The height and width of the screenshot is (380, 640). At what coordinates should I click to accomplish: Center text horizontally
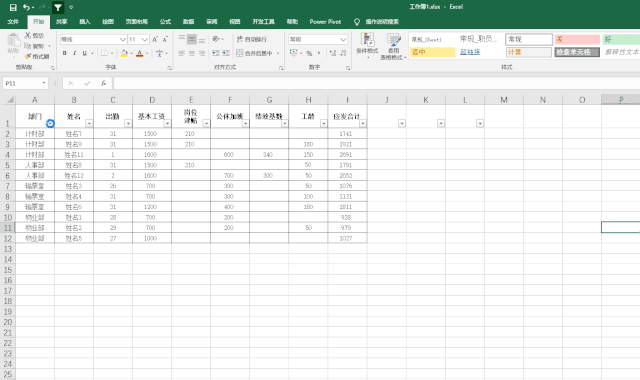click(x=191, y=53)
